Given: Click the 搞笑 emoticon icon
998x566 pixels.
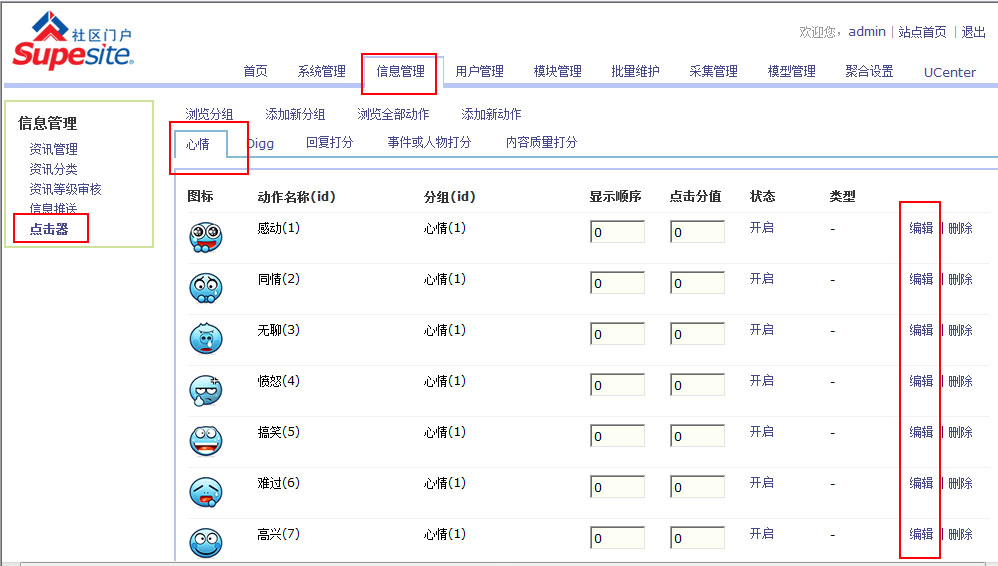Looking at the screenshot, I should (206, 441).
